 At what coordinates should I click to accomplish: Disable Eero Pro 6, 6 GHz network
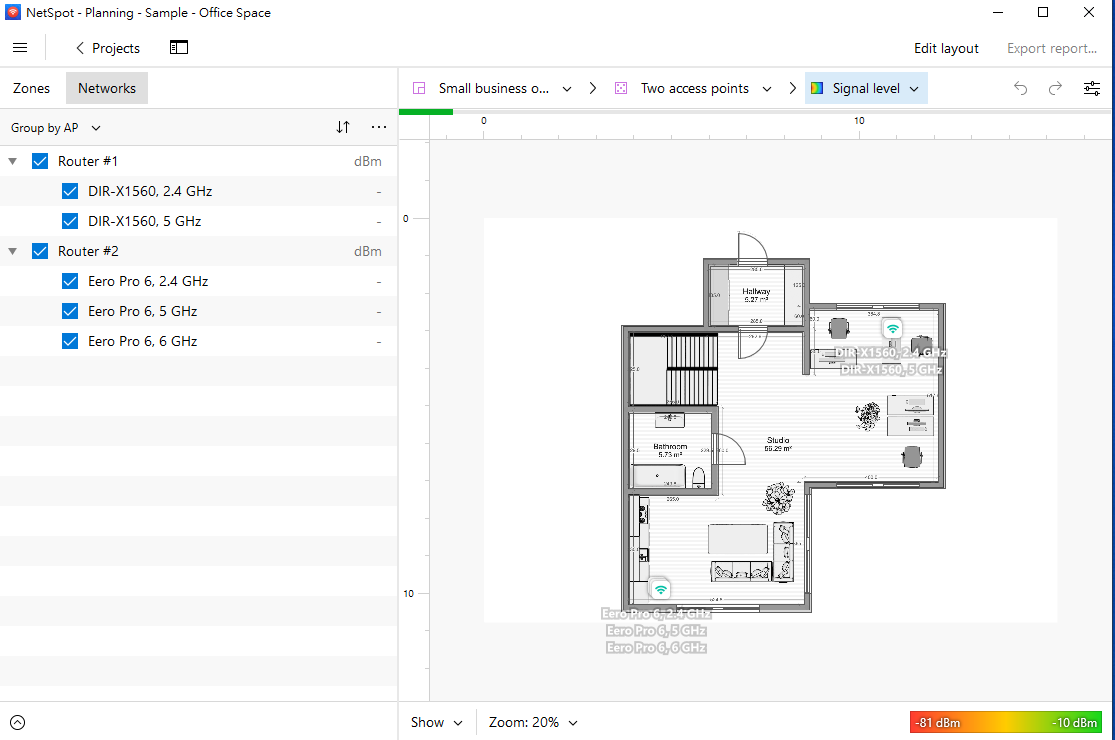[x=70, y=341]
